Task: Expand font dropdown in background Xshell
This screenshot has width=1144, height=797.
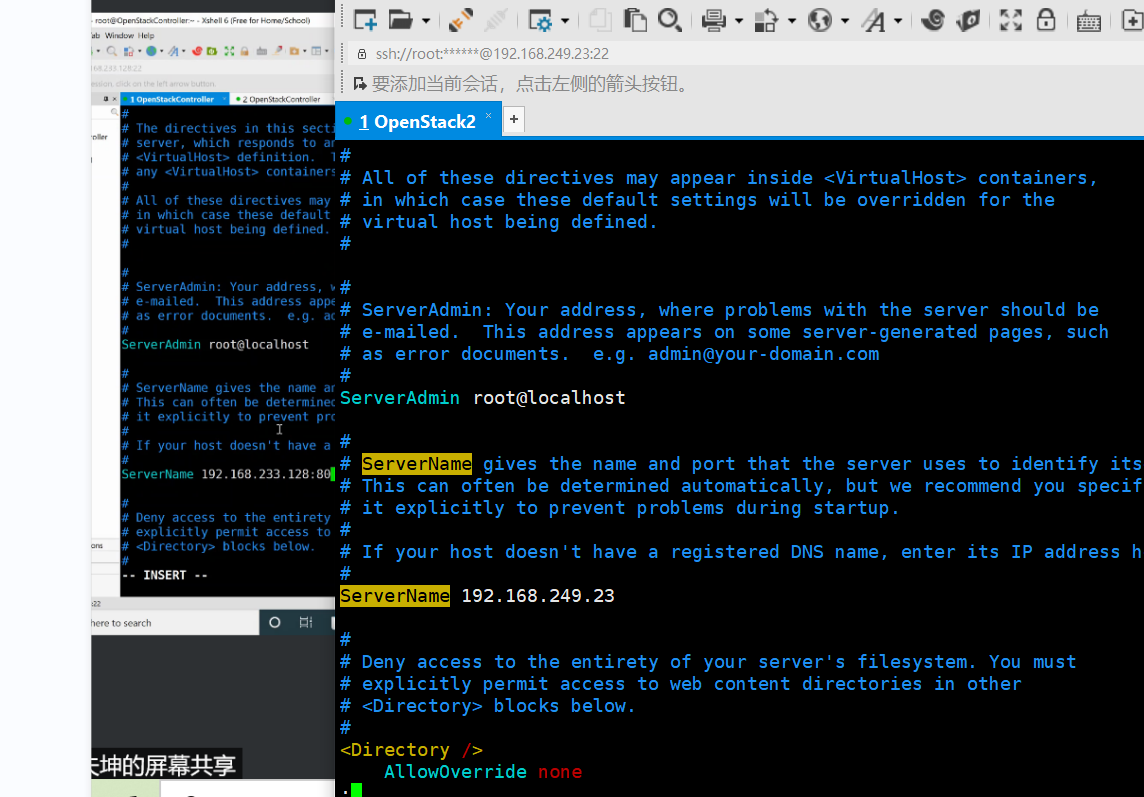Action: pos(182,52)
